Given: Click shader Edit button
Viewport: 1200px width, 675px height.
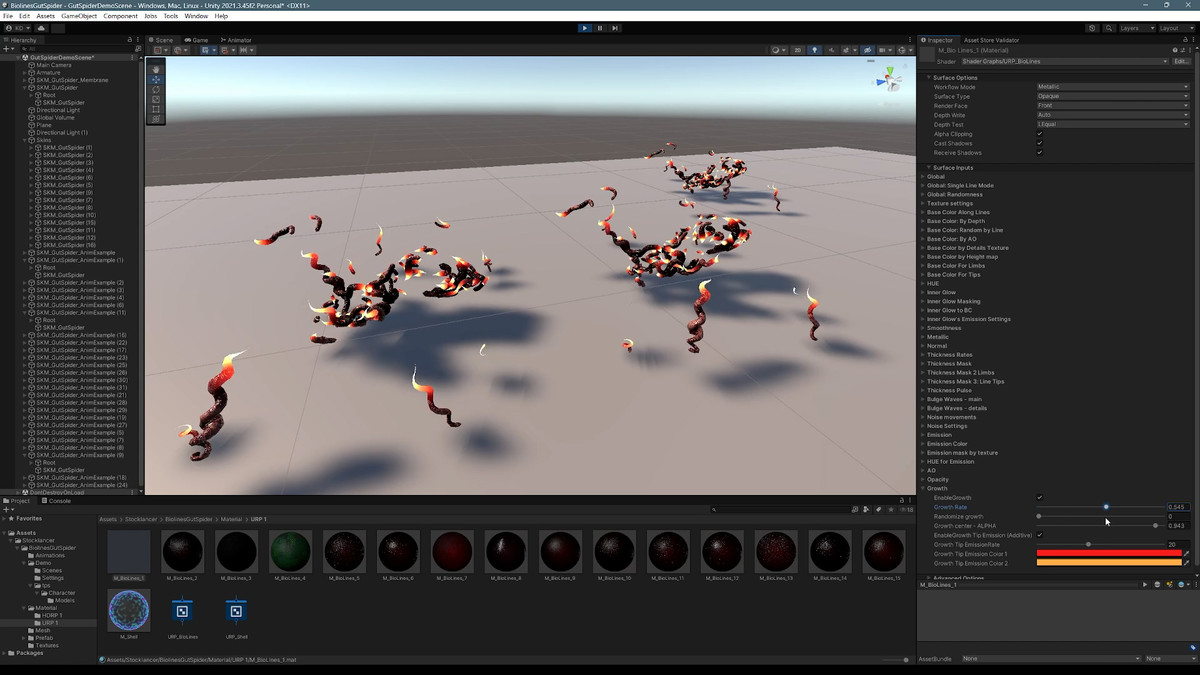Looking at the screenshot, I should (1181, 61).
